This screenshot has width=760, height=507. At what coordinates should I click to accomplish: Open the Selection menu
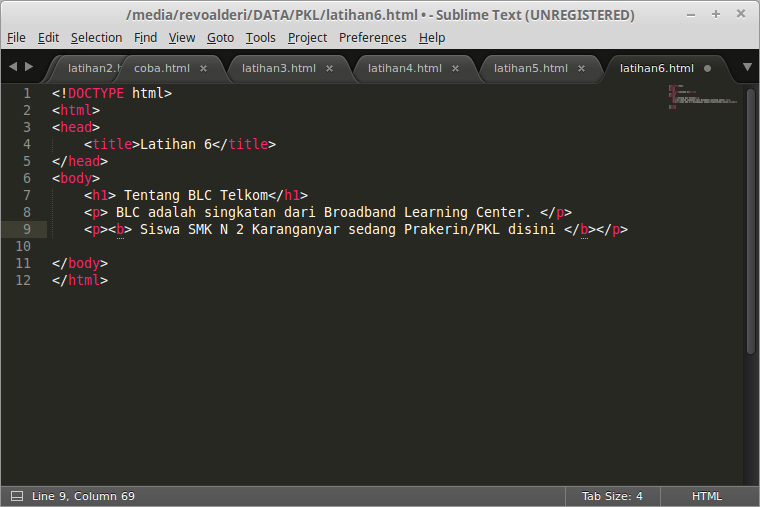point(96,37)
